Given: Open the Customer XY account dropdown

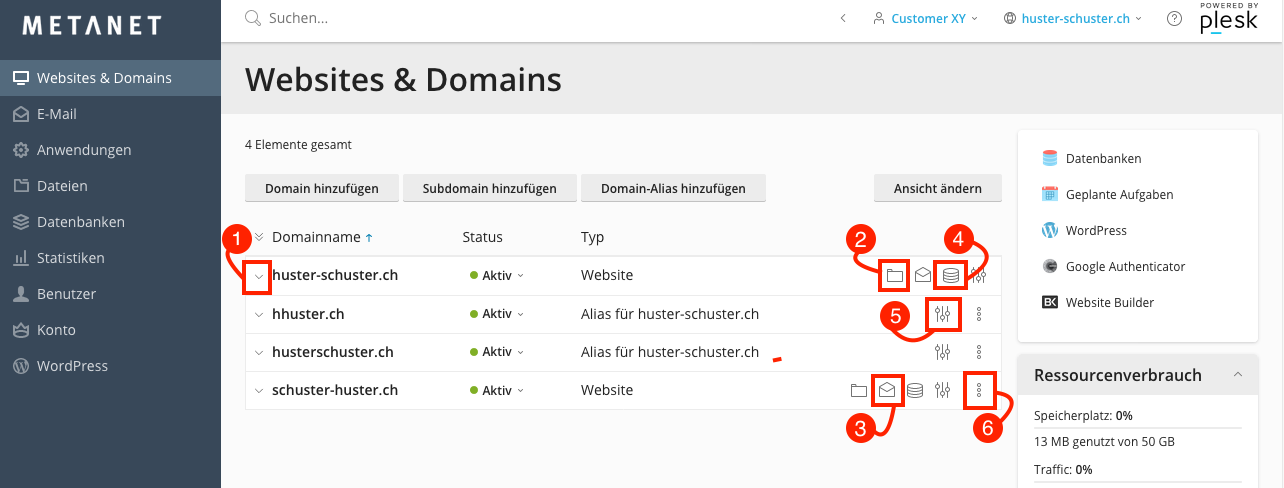Looking at the screenshot, I should coord(925,18).
